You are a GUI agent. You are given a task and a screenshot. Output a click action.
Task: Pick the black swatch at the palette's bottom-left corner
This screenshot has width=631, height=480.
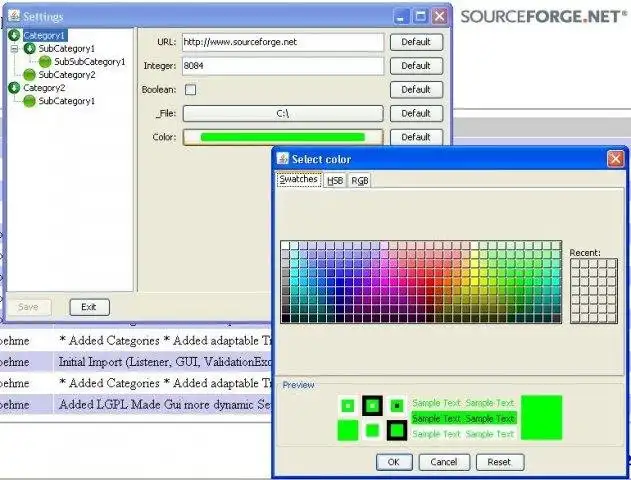(x=285, y=318)
